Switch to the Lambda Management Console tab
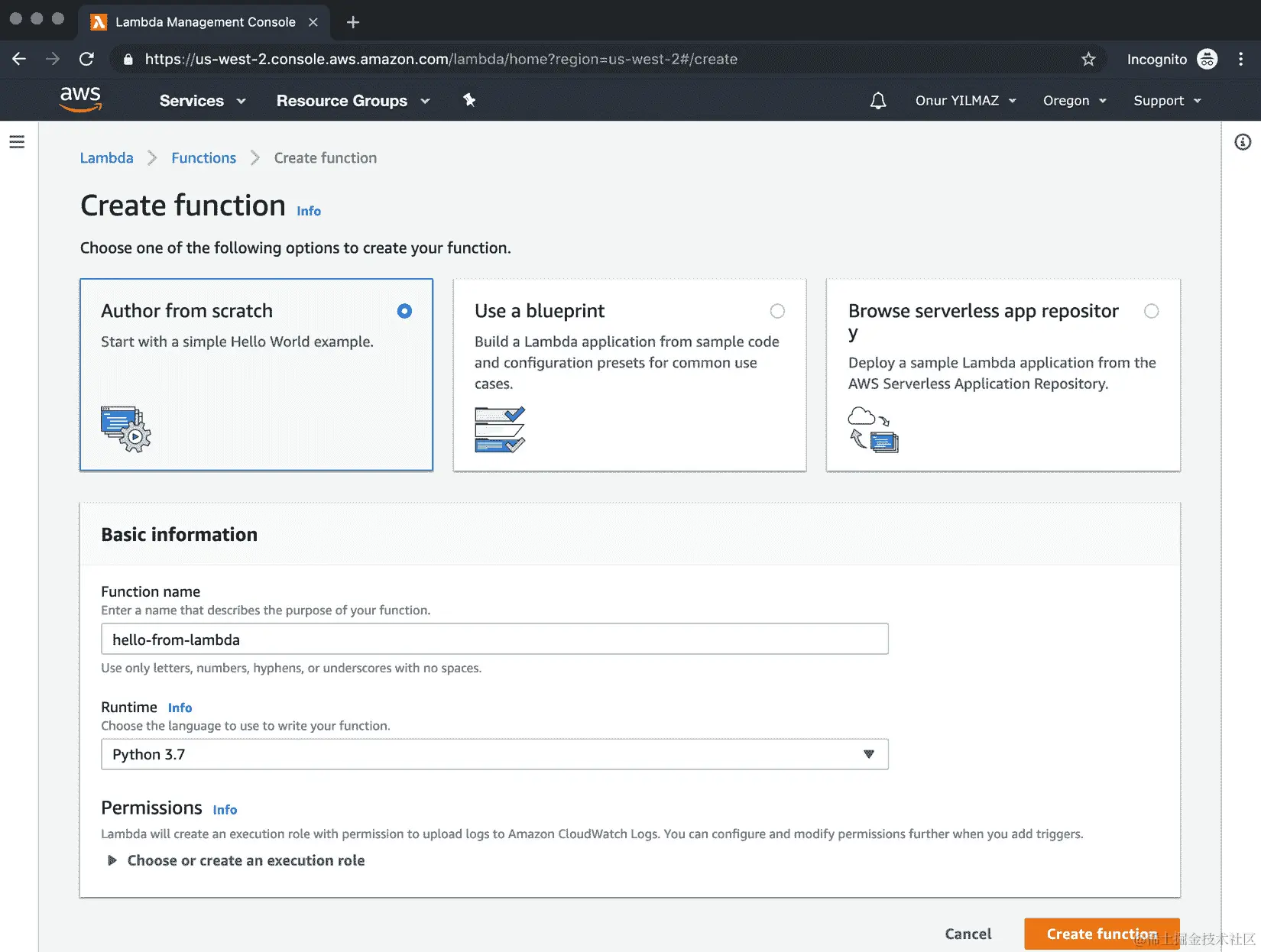Viewport: 1261px width, 952px height. (x=203, y=22)
